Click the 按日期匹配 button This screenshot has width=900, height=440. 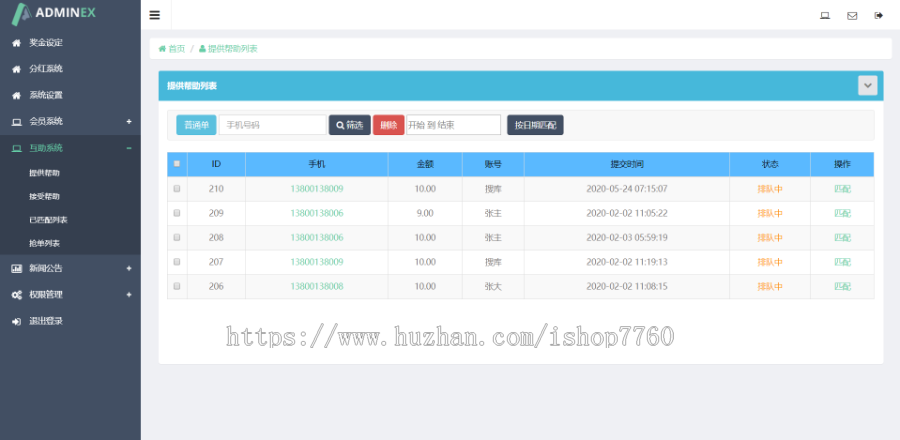tap(535, 125)
